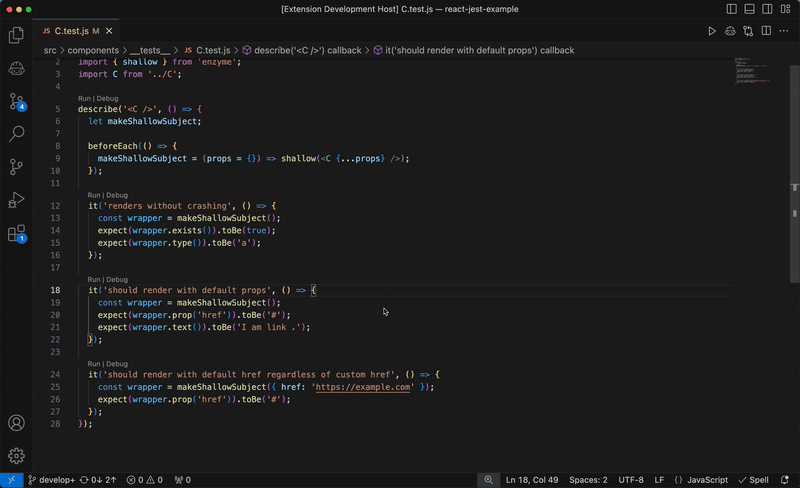Open notifications bell icon
Viewport: 800px width, 488px height.
pos(785,480)
